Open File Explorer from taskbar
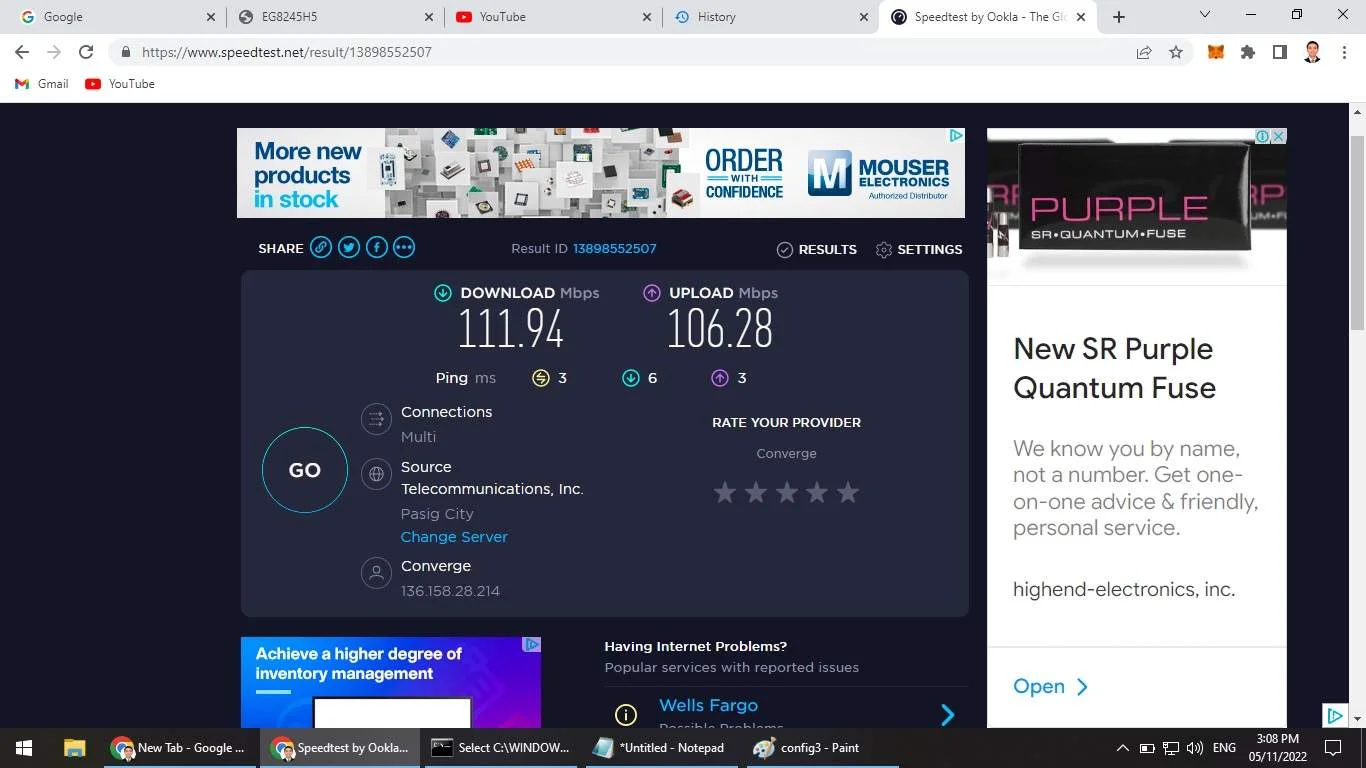Image resolution: width=1366 pixels, height=768 pixels. 75,748
